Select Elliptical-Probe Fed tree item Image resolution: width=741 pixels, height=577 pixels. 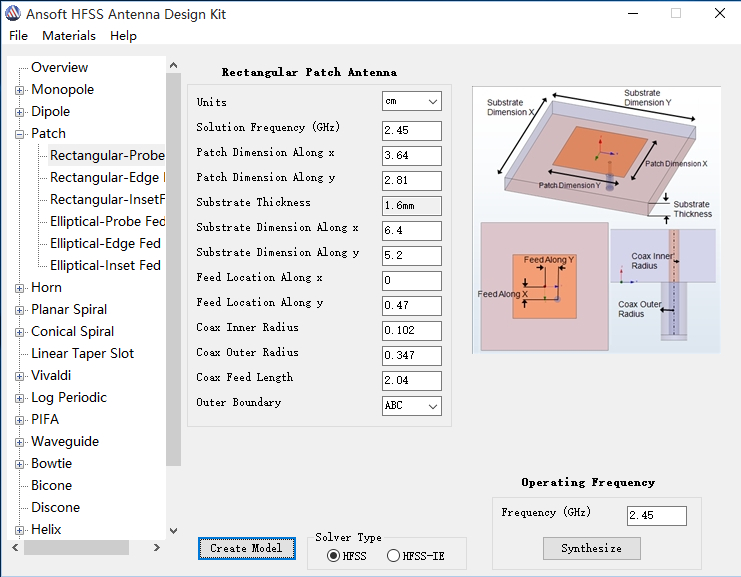107,221
